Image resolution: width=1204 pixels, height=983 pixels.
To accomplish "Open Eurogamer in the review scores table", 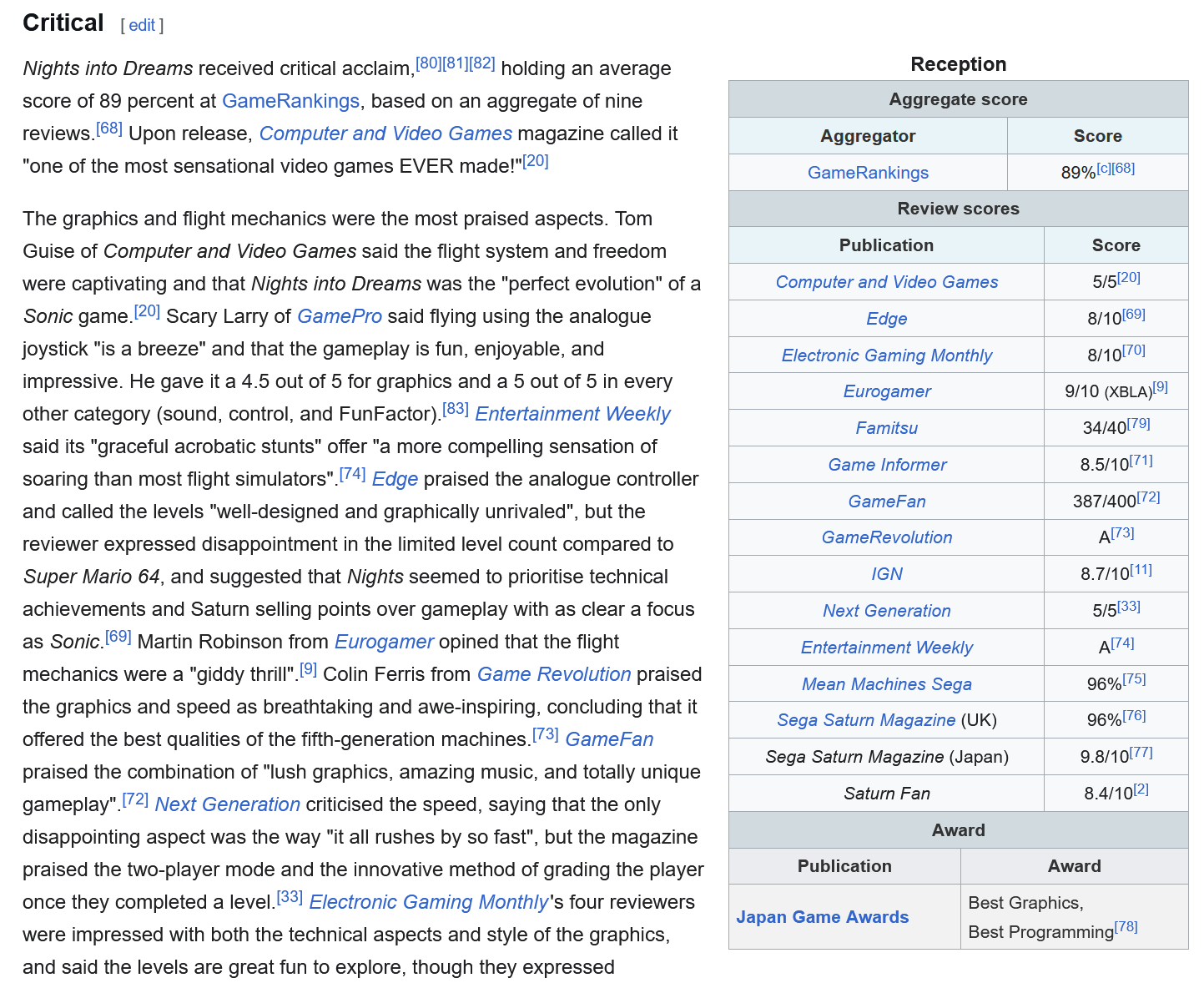I will point(887,391).
